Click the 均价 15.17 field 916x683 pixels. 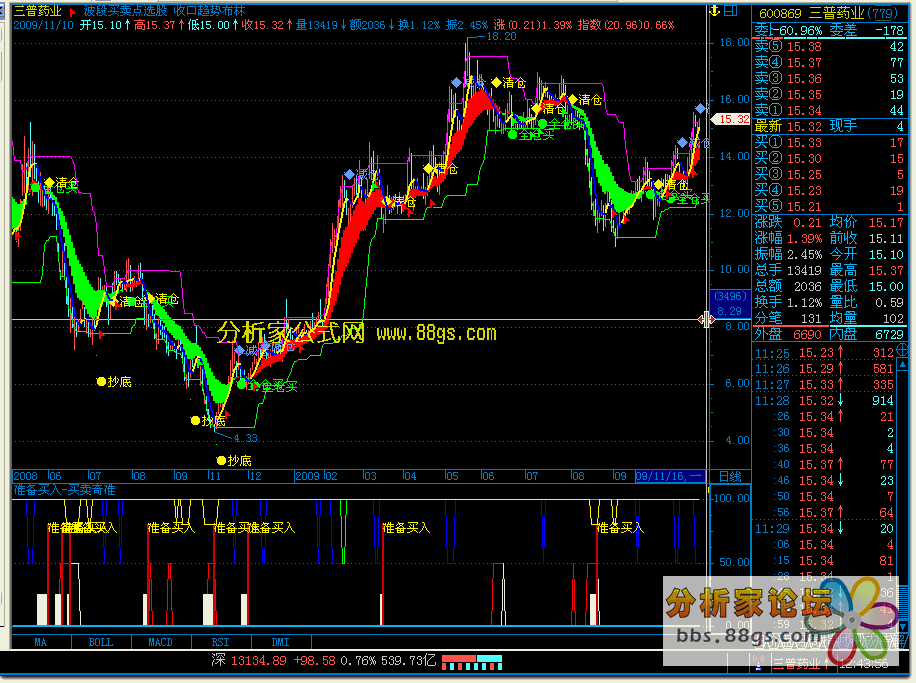tap(866, 223)
